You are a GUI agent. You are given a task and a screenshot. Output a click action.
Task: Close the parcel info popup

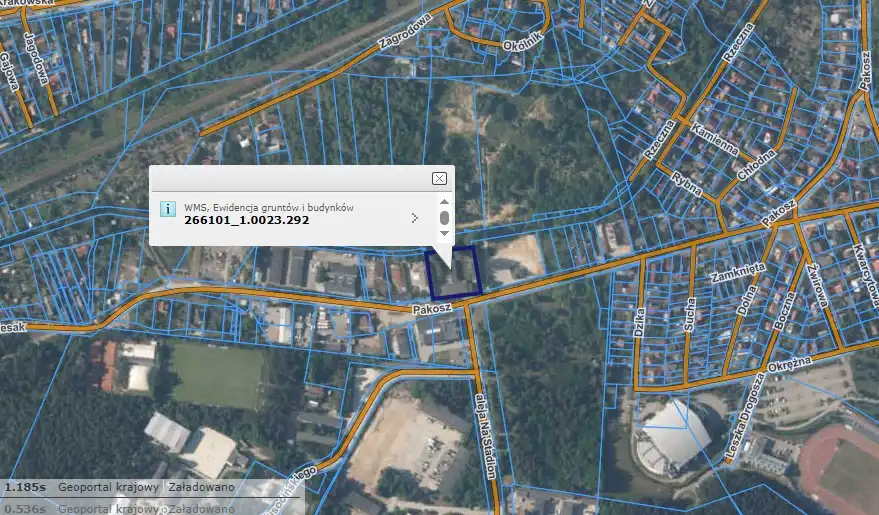tap(439, 178)
